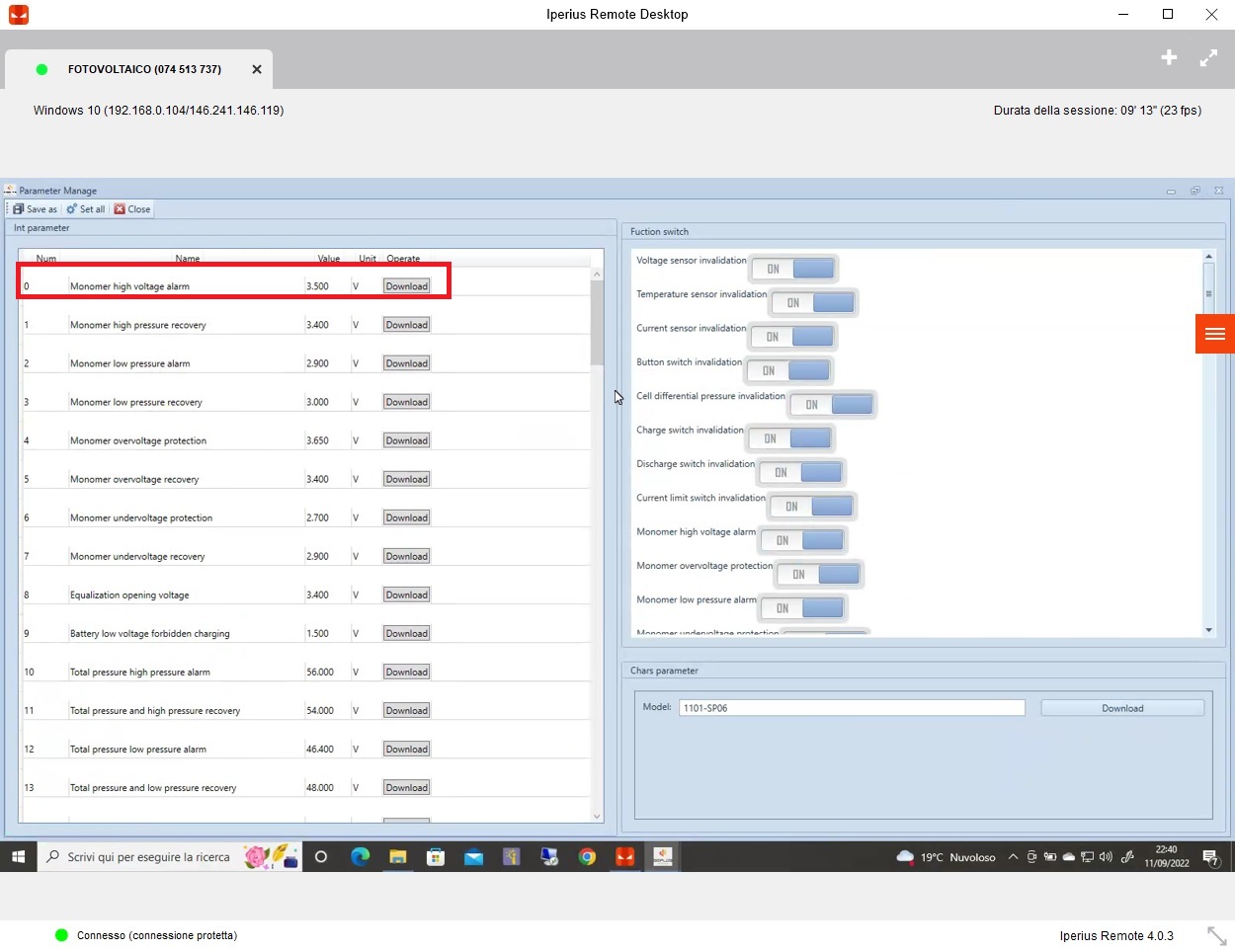The image size is (1235, 952).
Task: Launch Google Chrome from the remote taskbar
Action: coord(587,857)
